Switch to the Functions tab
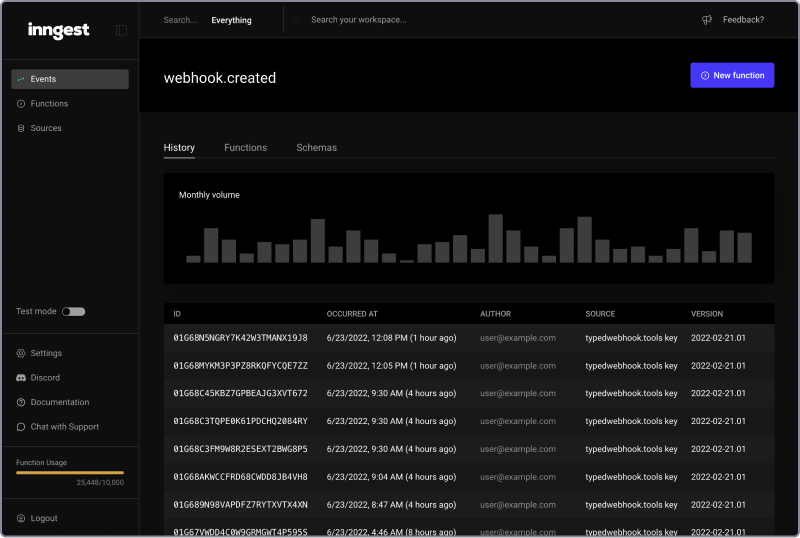800x538 pixels. tap(245, 148)
